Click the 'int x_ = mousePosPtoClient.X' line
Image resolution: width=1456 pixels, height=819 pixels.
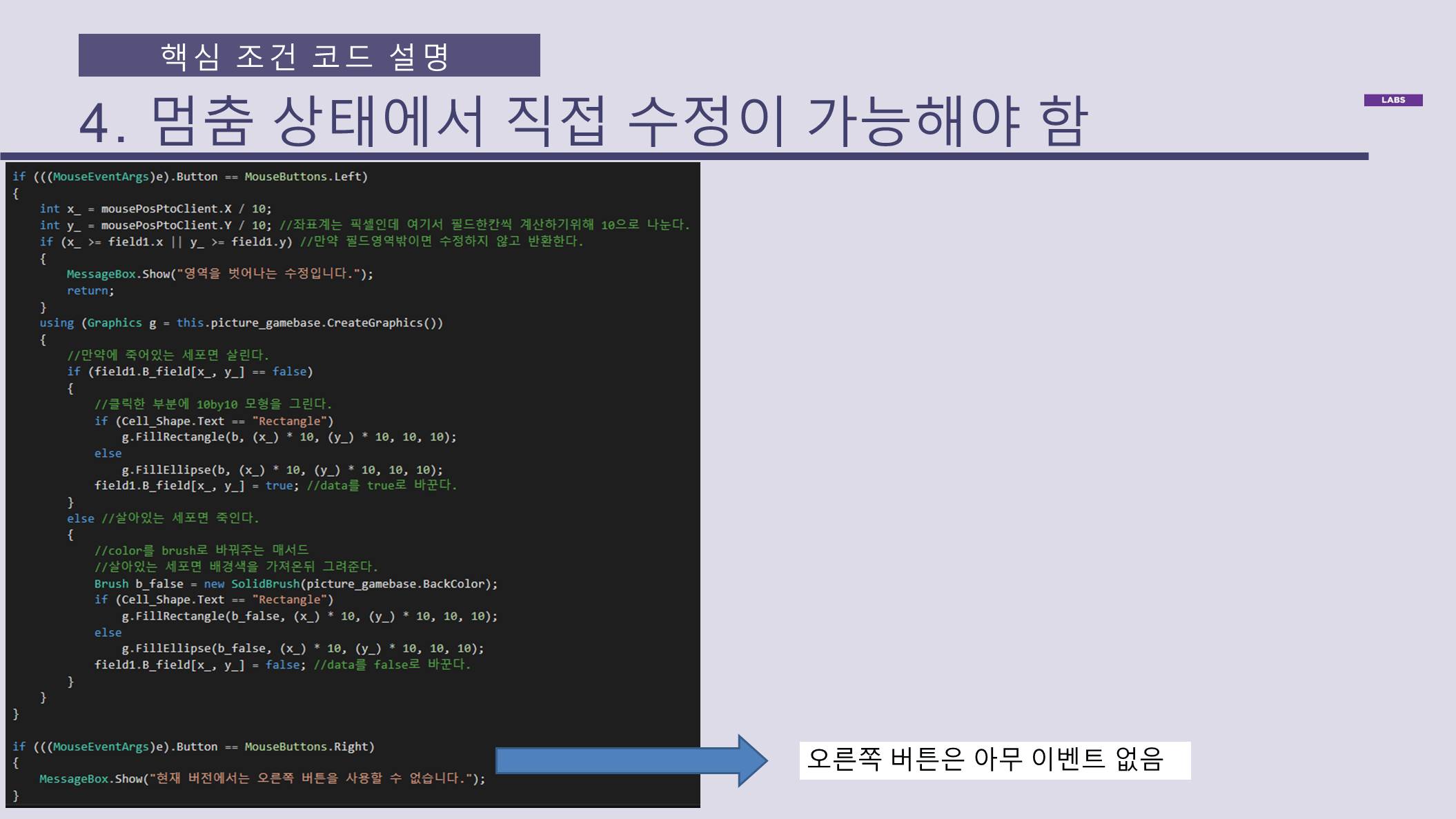[x=155, y=208]
